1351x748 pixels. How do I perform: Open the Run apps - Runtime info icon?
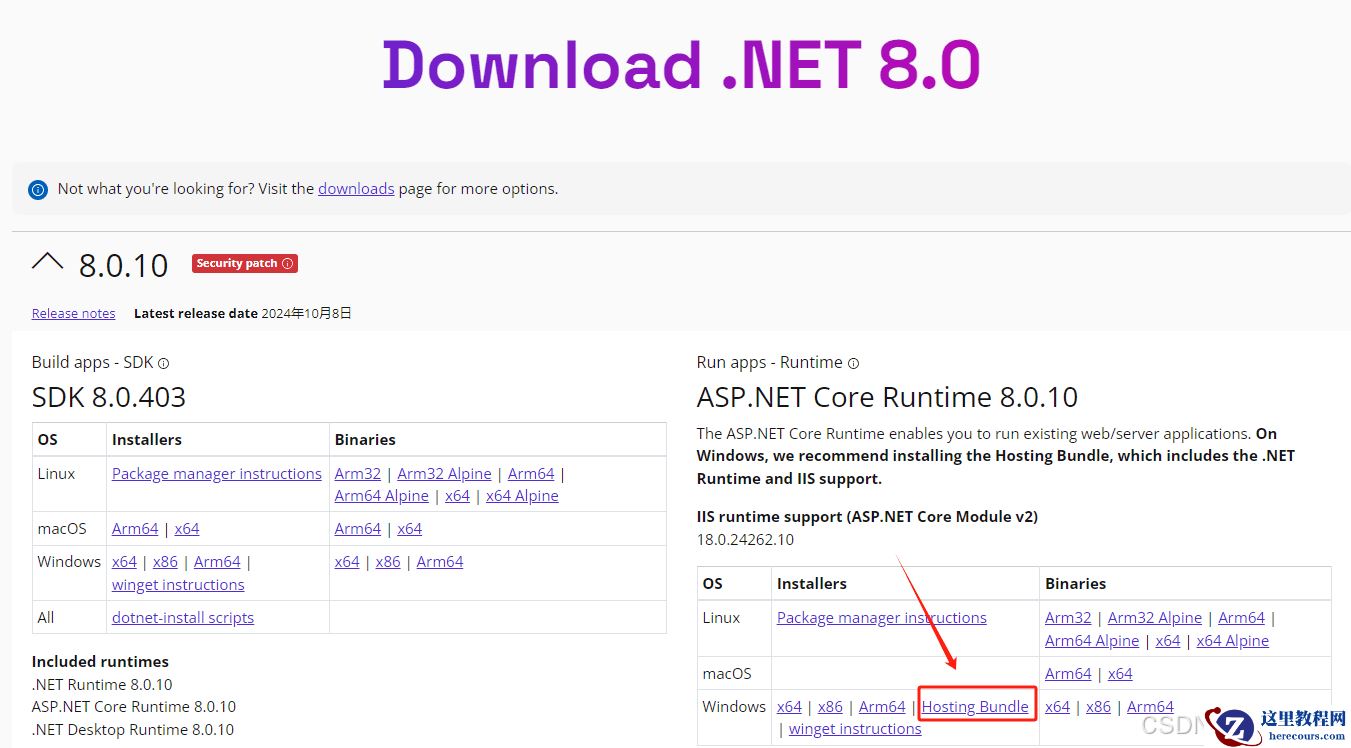tap(853, 363)
